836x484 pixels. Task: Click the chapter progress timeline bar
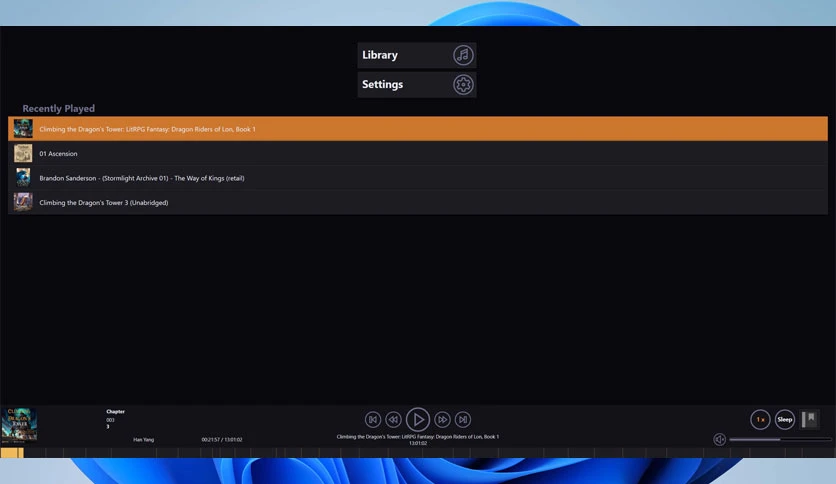pyautogui.click(x=417, y=453)
